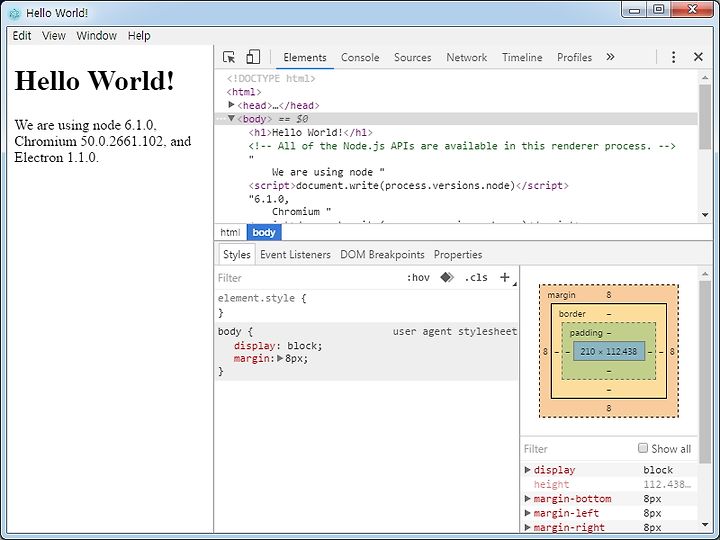Open the Window menu
Image resolution: width=720 pixels, height=540 pixels.
coord(96,36)
